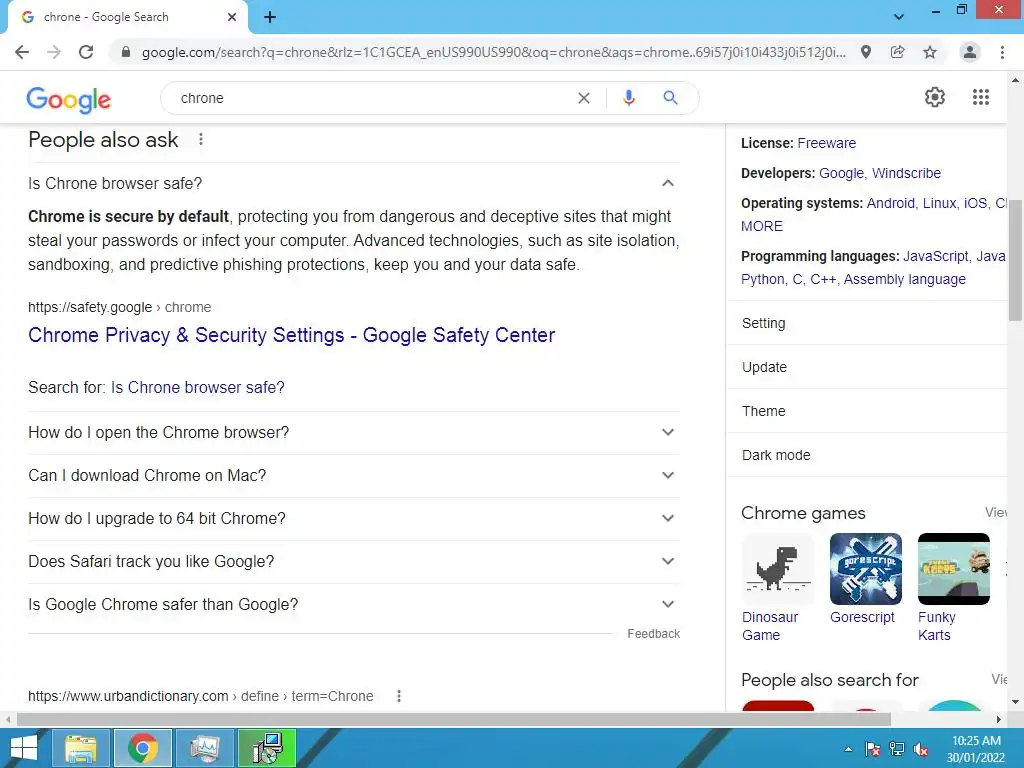This screenshot has width=1024, height=768.
Task: Click the scroll down arrow of vertical scrollbar
Action: 1015,702
